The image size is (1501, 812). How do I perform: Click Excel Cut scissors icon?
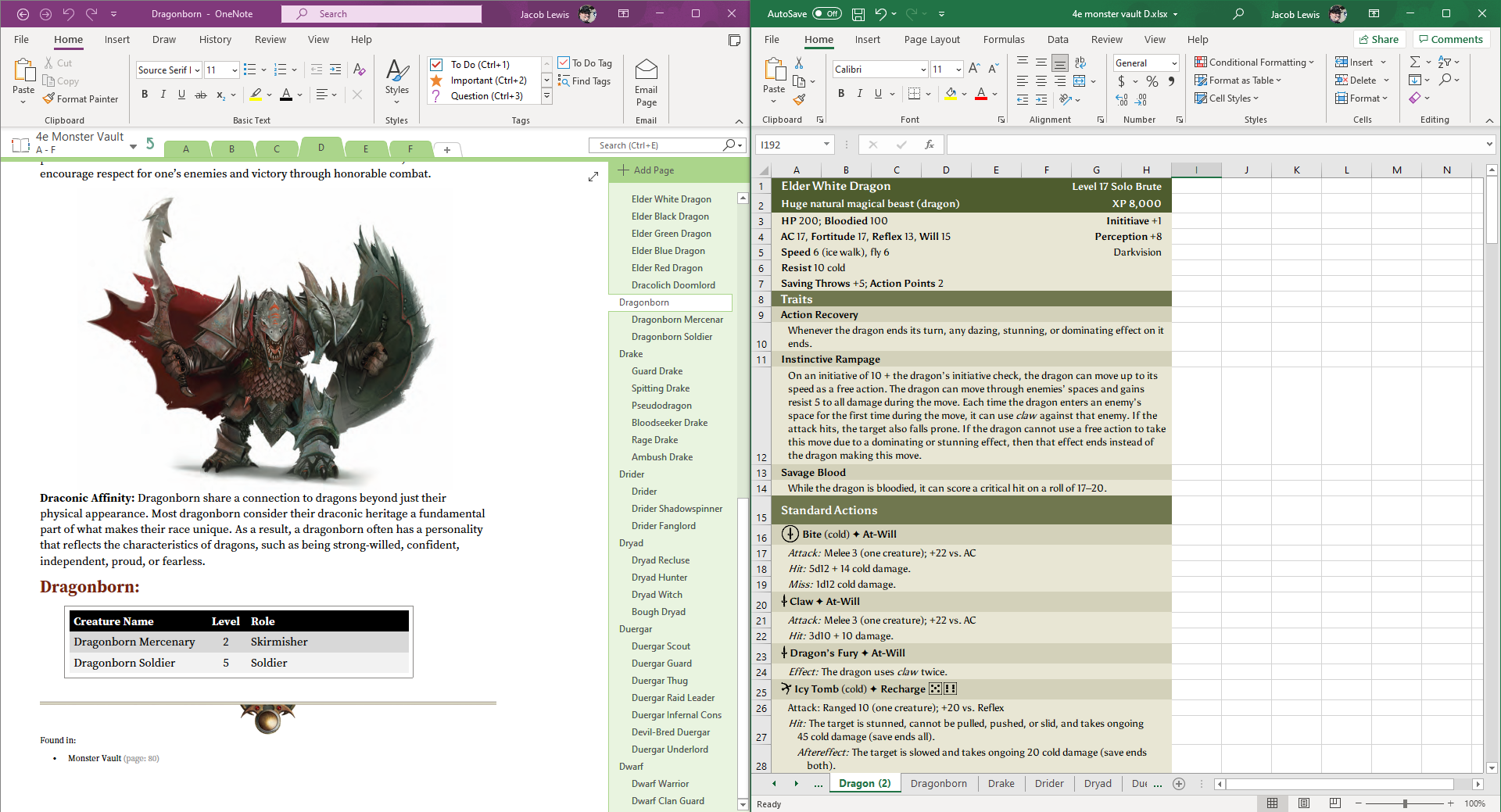(799, 63)
